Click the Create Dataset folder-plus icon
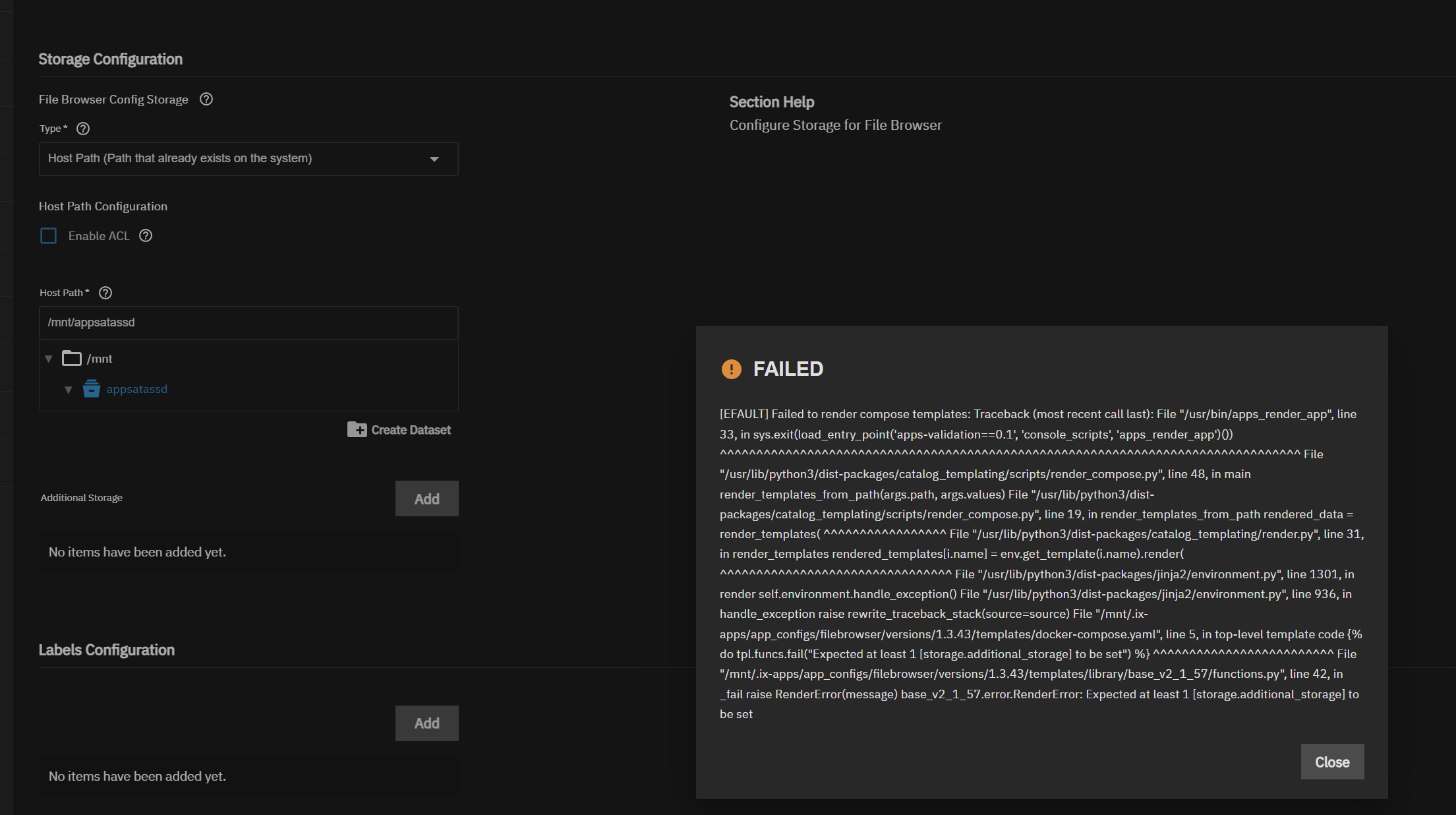 pos(357,430)
